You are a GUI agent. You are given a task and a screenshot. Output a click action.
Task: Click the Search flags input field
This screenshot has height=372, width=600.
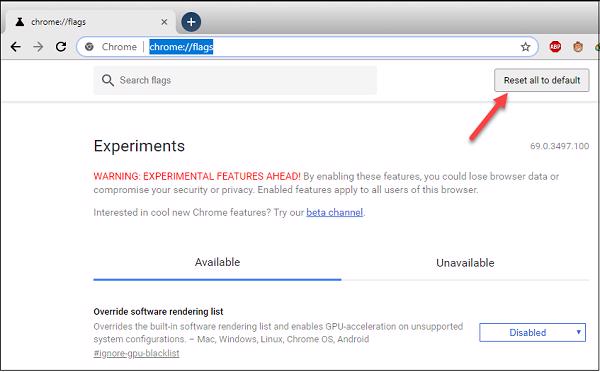click(235, 80)
